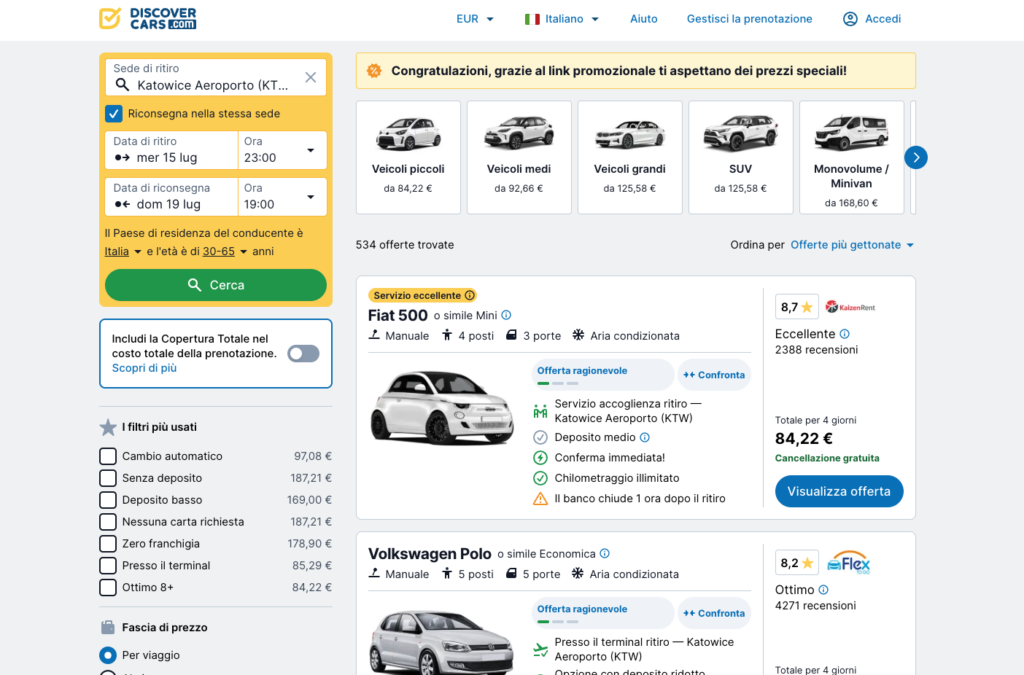The width and height of the screenshot is (1024, 675).
Task: Select SUV category
Action: coord(741,157)
